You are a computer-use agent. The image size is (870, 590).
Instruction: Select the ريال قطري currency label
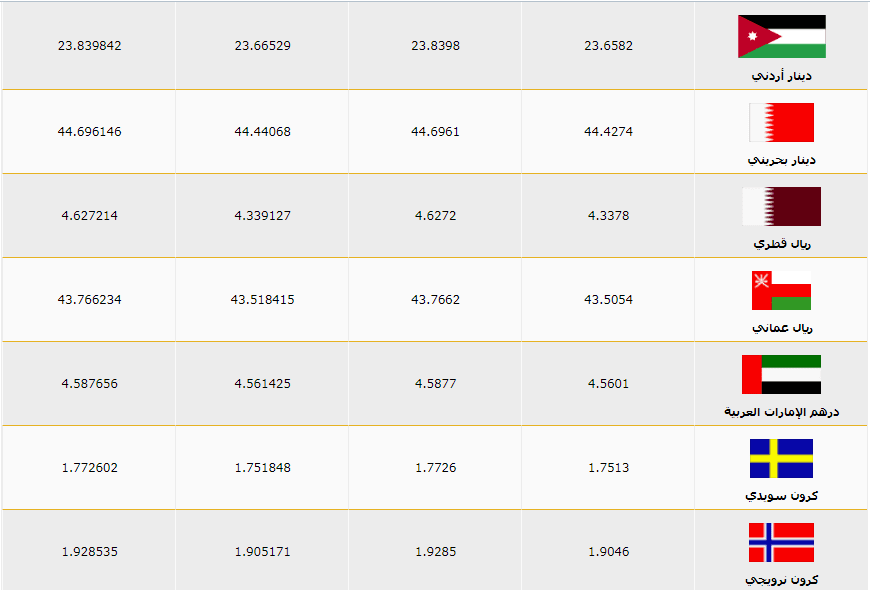(781, 244)
